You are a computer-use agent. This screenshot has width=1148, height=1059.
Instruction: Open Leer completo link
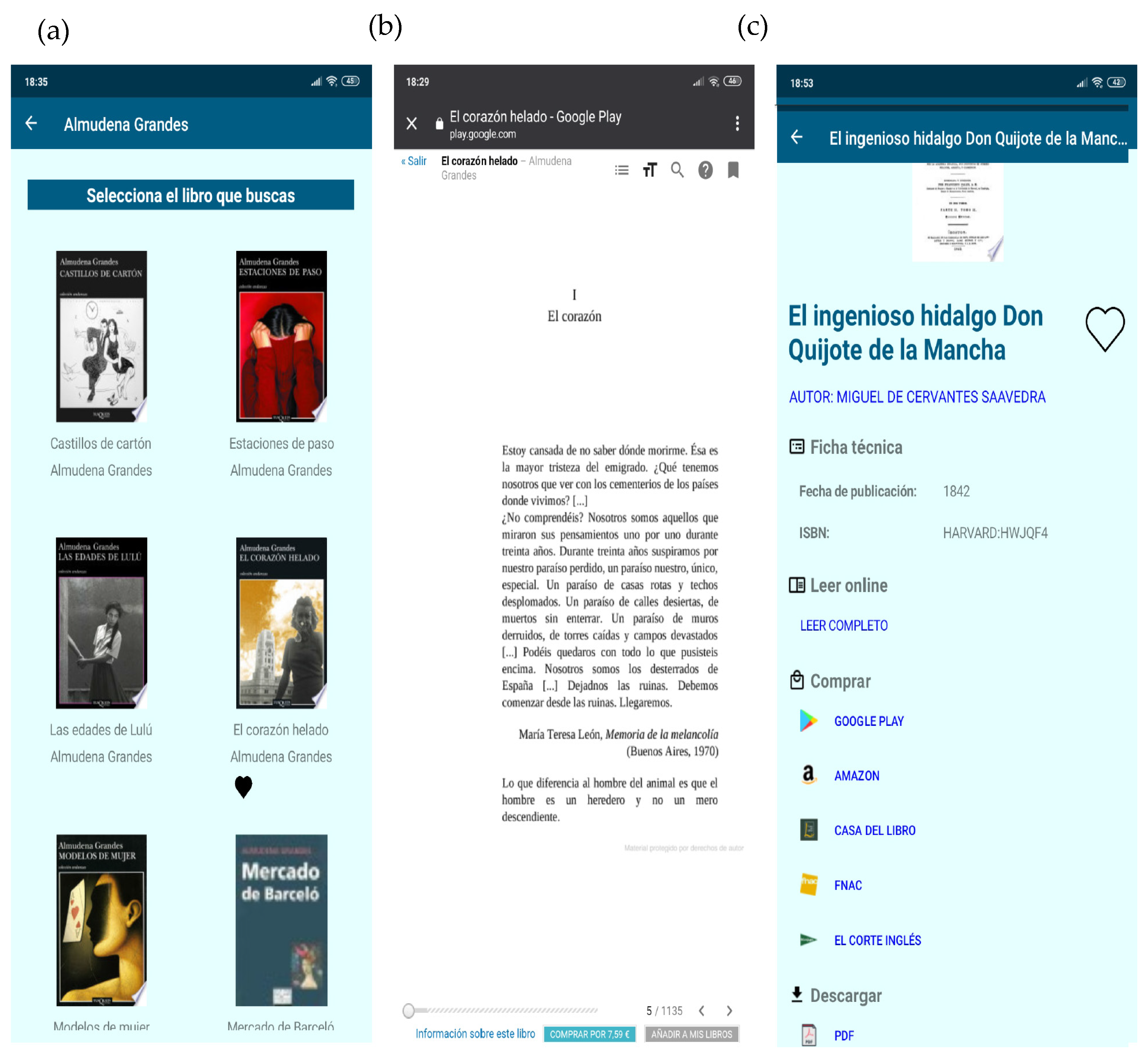click(844, 626)
